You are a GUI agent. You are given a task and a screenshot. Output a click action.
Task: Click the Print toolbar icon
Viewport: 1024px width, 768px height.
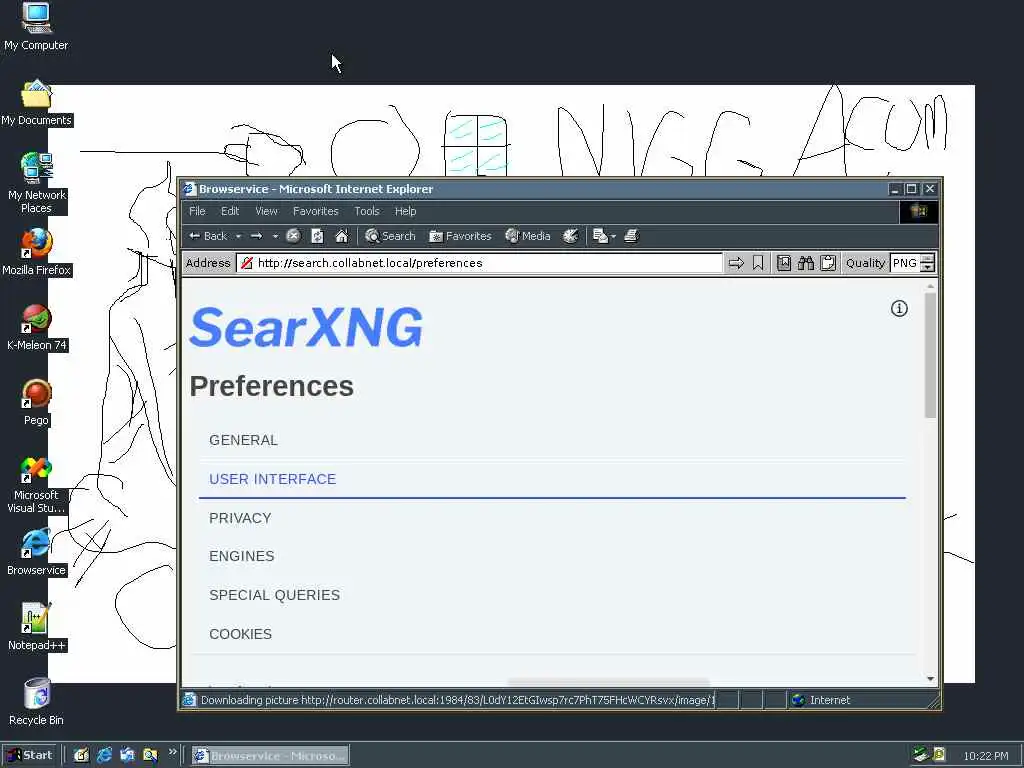click(x=631, y=236)
